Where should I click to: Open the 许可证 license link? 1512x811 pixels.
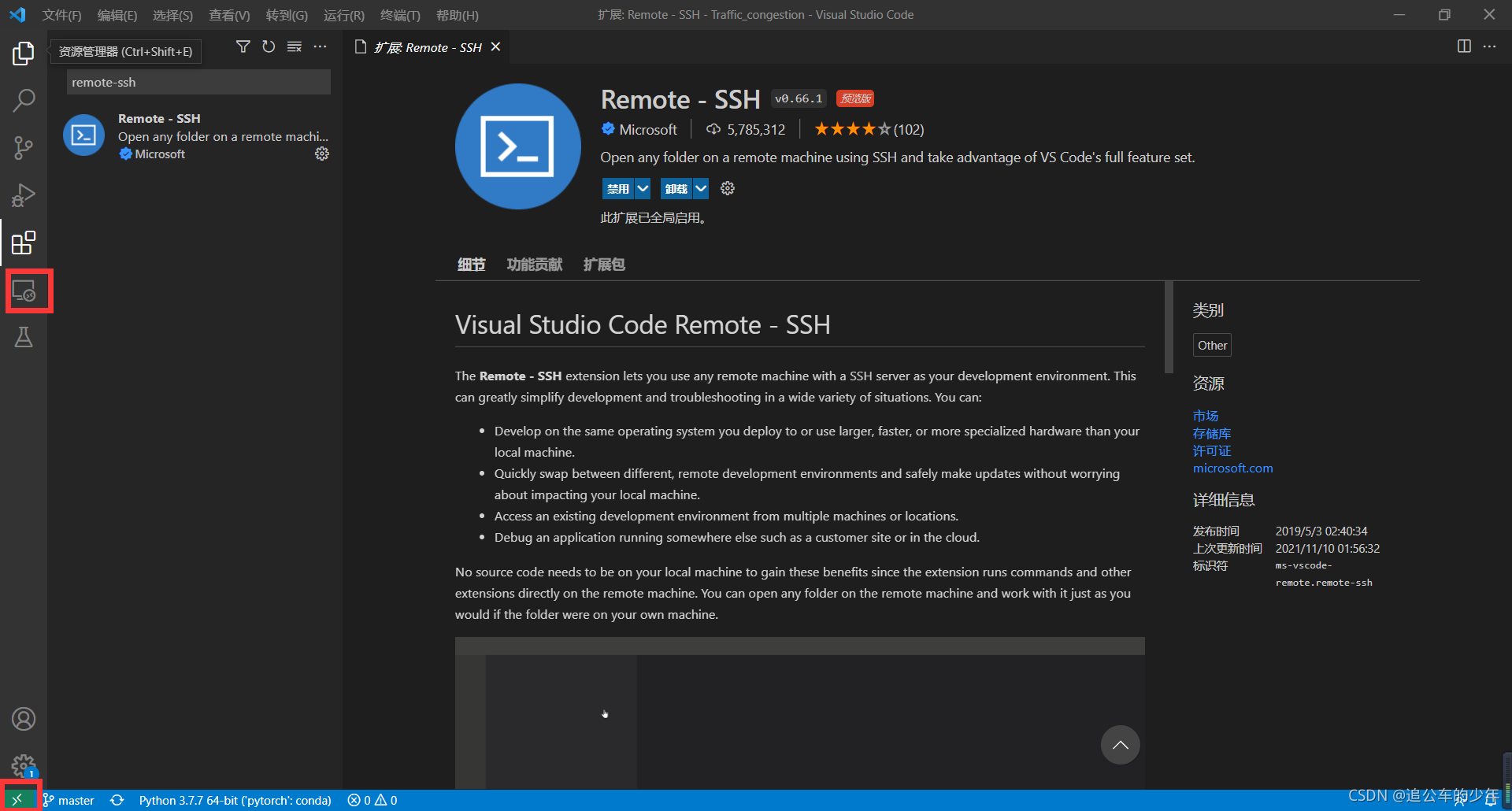(1211, 450)
